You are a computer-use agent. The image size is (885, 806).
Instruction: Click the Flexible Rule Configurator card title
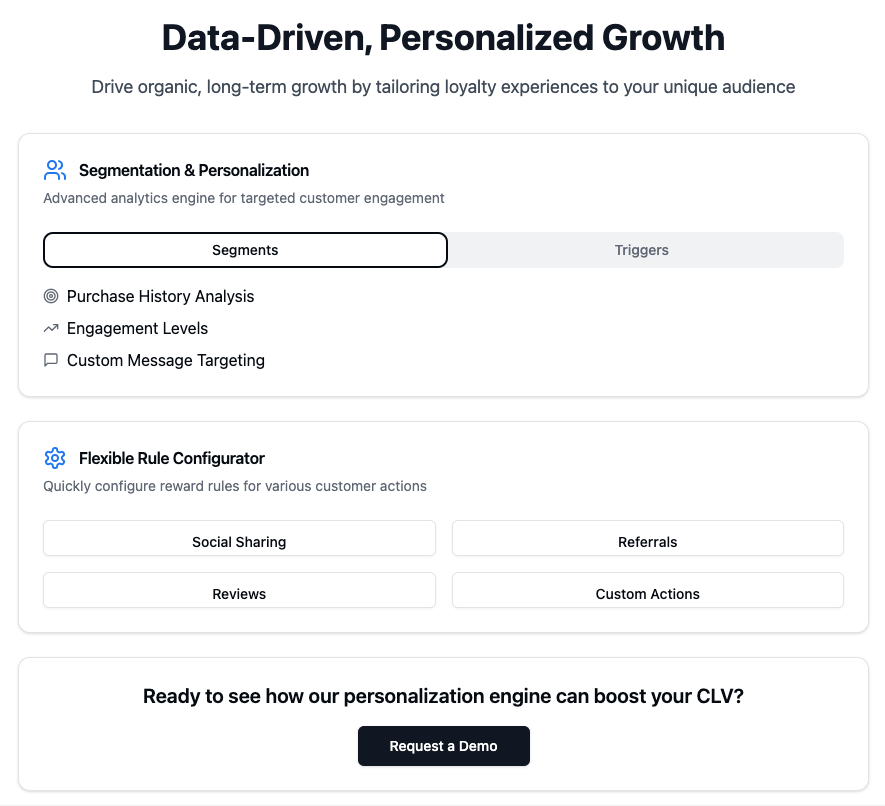point(172,458)
